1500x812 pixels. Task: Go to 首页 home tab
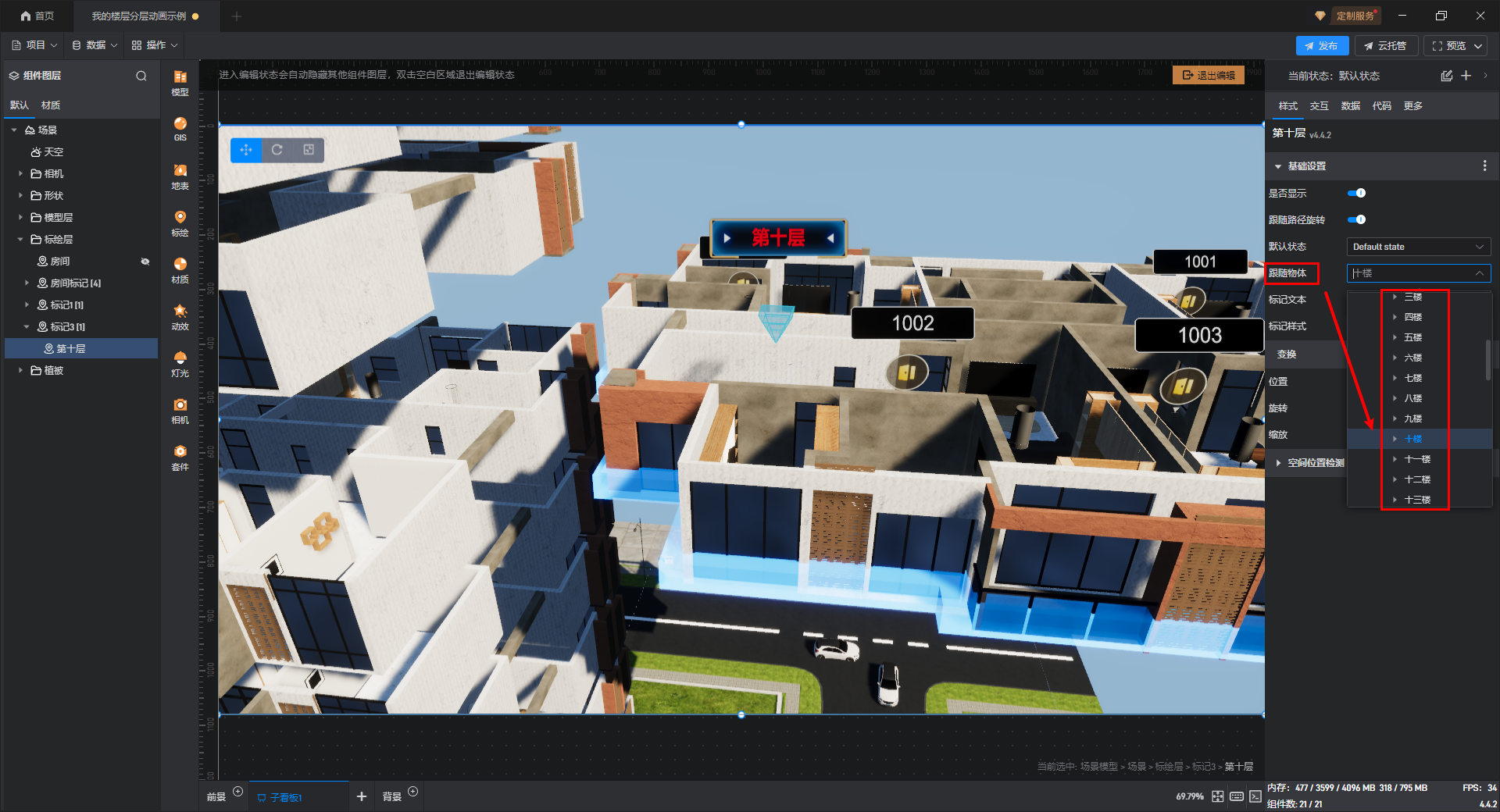click(37, 16)
